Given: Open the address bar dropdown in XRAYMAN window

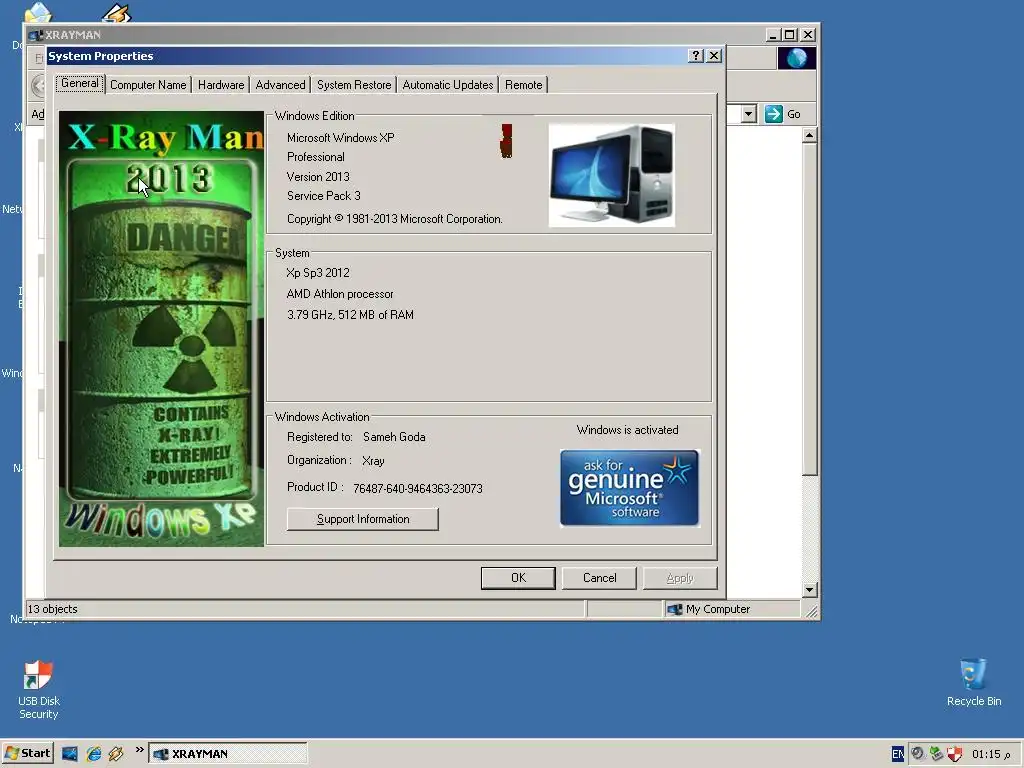Looking at the screenshot, I should point(748,114).
